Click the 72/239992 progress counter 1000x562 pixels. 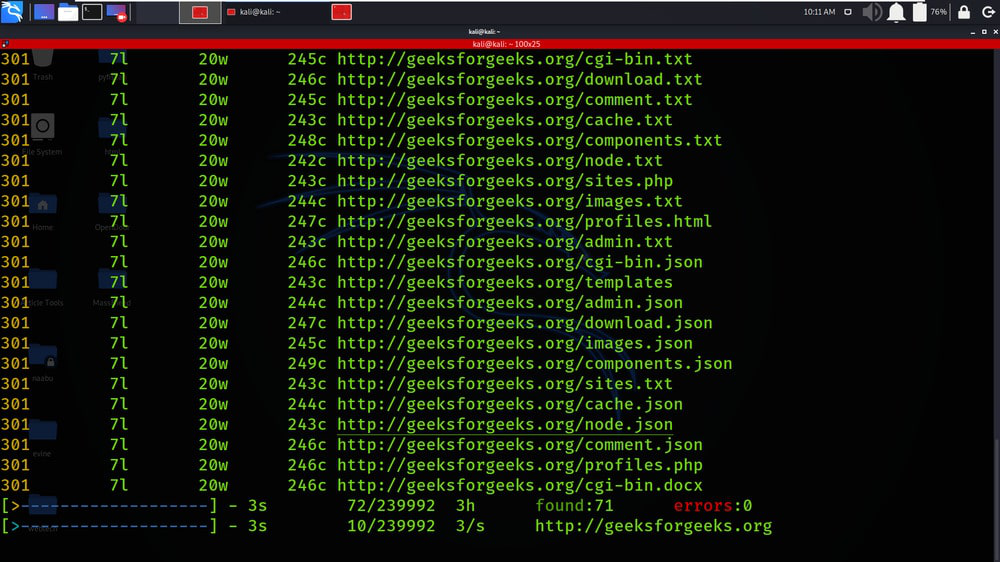[x=391, y=506]
